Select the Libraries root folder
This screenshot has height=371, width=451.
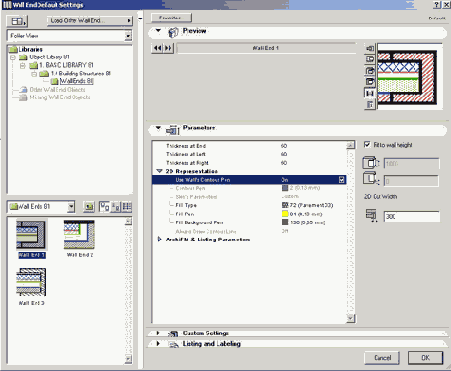(30, 49)
